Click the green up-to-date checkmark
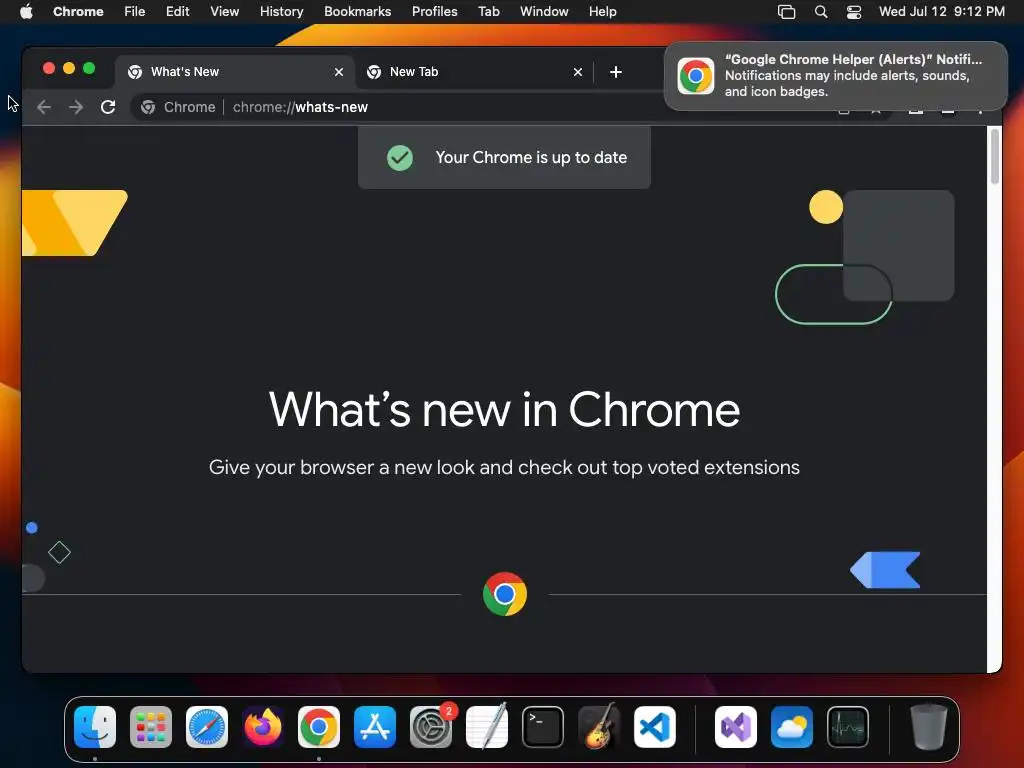The image size is (1024, 768). pos(400,157)
